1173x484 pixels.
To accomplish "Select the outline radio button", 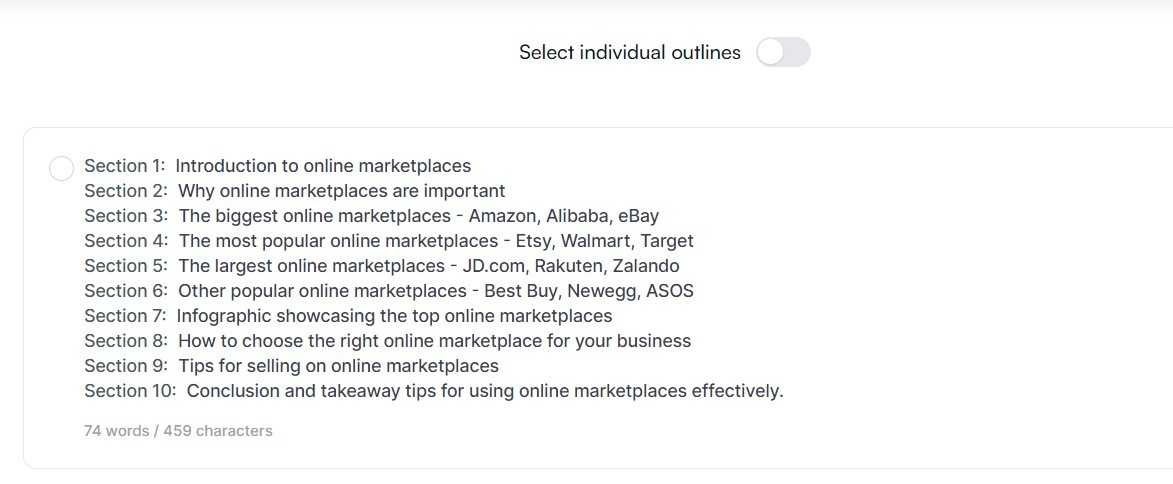I will 61,168.
